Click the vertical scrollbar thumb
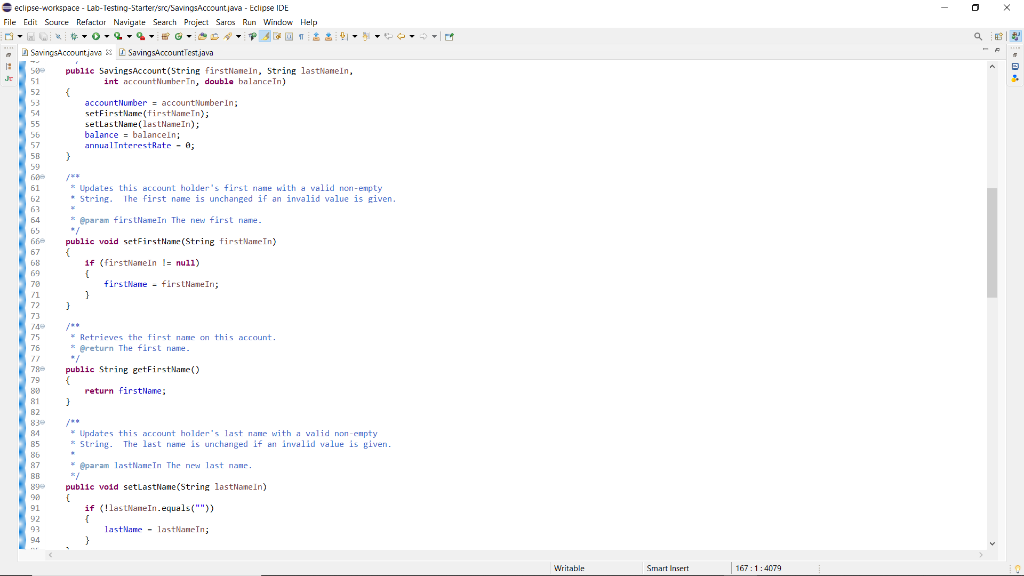Image resolution: width=1024 pixels, height=576 pixels. click(992, 242)
